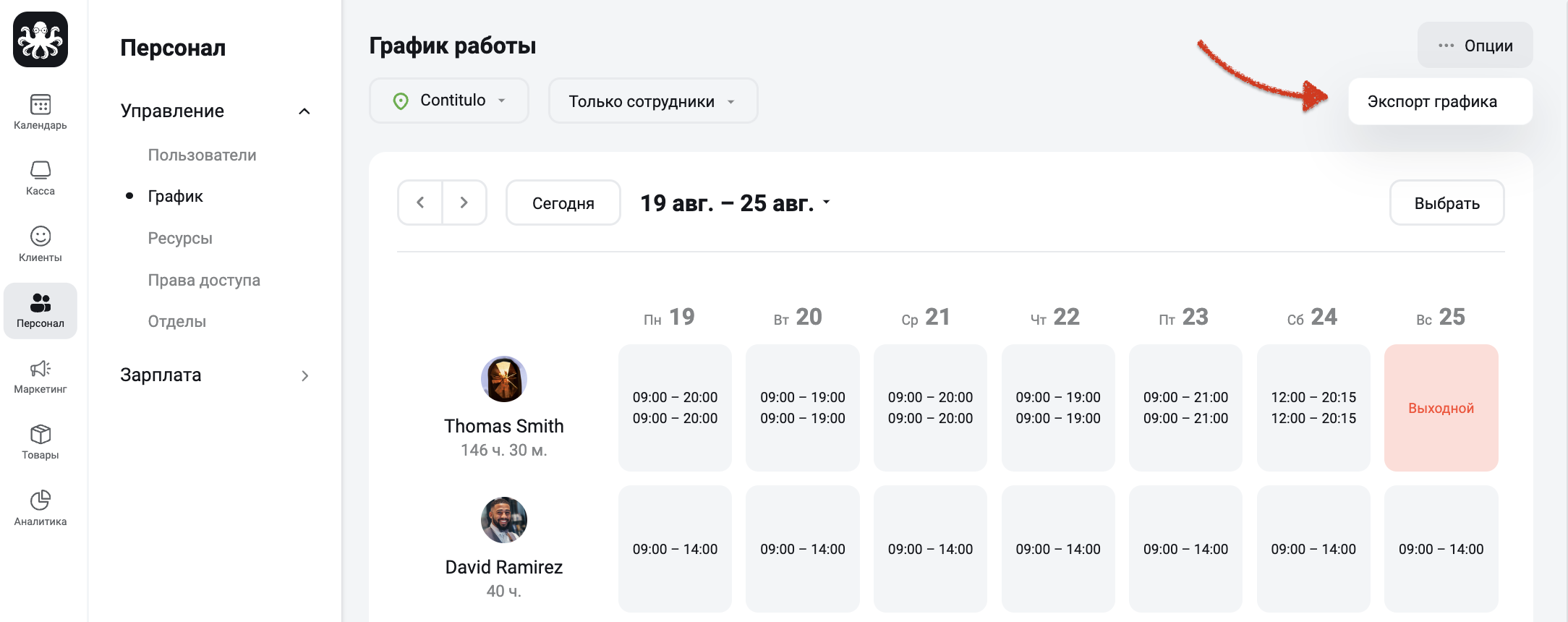Click the three dots Опции icon
Image resolution: width=1568 pixels, height=622 pixels.
pos(1446,46)
